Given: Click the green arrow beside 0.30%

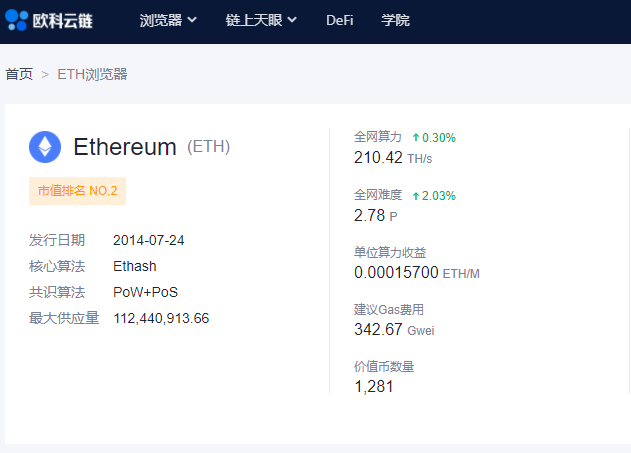Looking at the screenshot, I should click(x=415, y=138).
